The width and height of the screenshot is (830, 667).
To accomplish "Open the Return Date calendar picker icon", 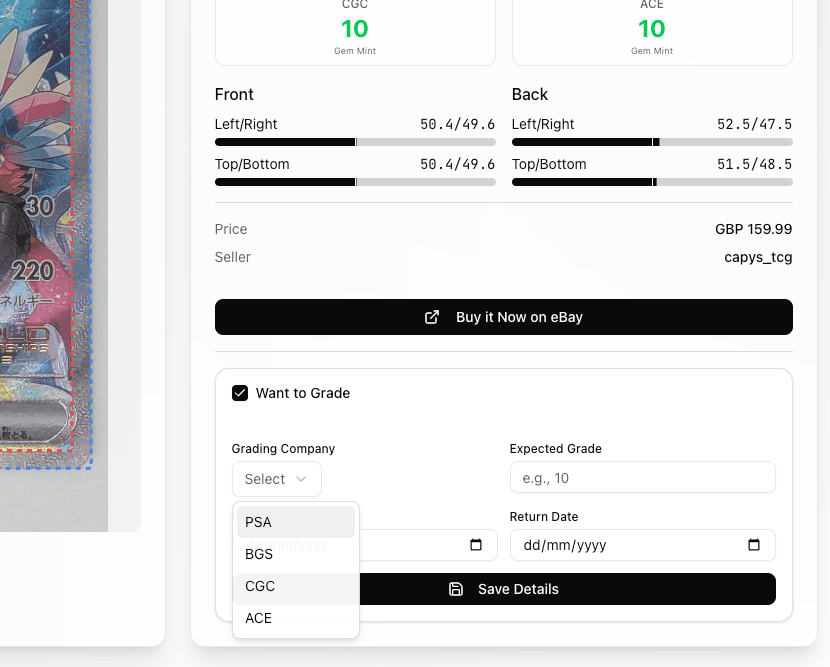I will (754, 545).
